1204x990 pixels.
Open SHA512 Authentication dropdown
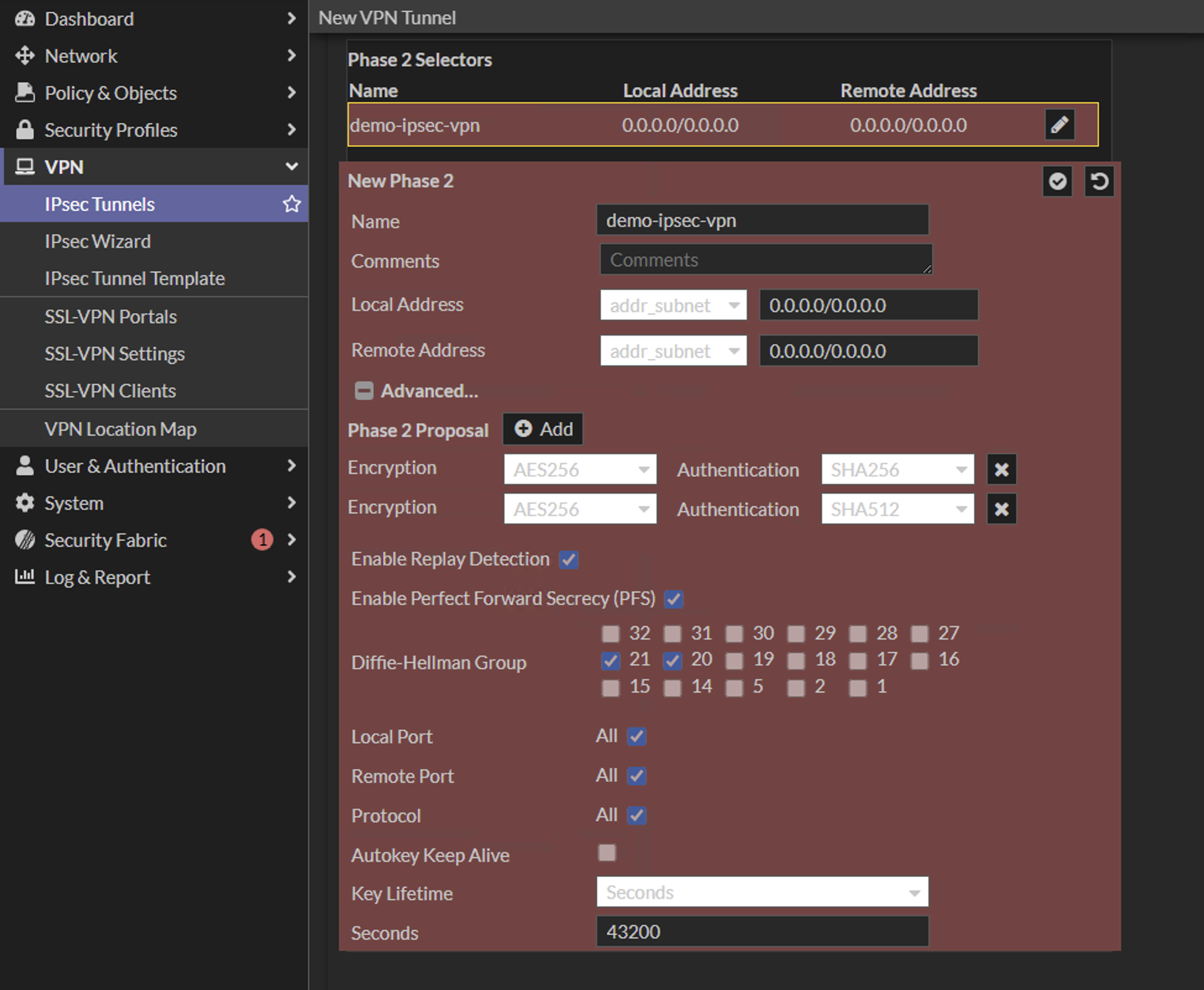(897, 509)
